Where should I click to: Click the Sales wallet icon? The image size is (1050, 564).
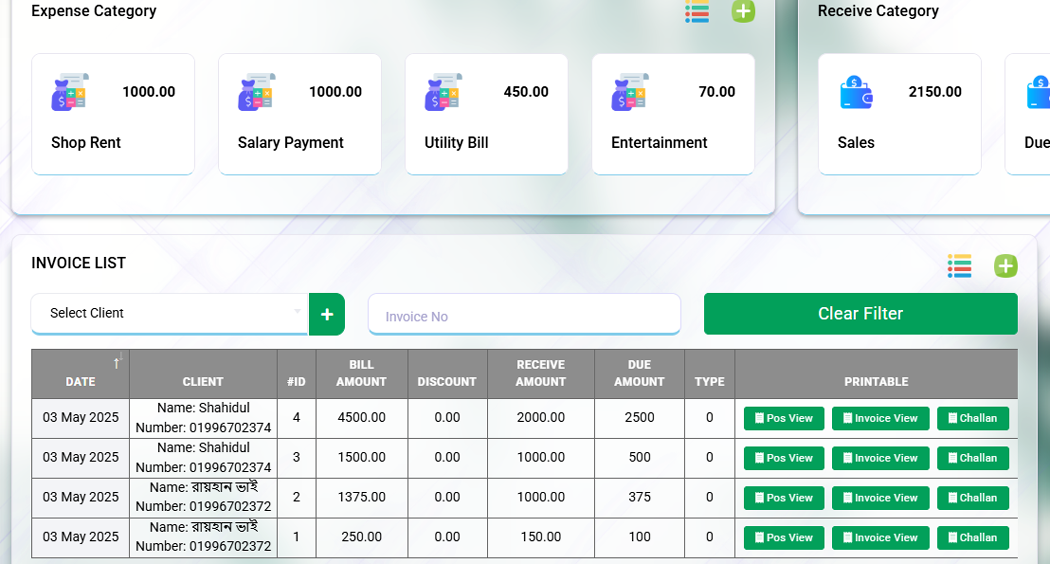[856, 92]
